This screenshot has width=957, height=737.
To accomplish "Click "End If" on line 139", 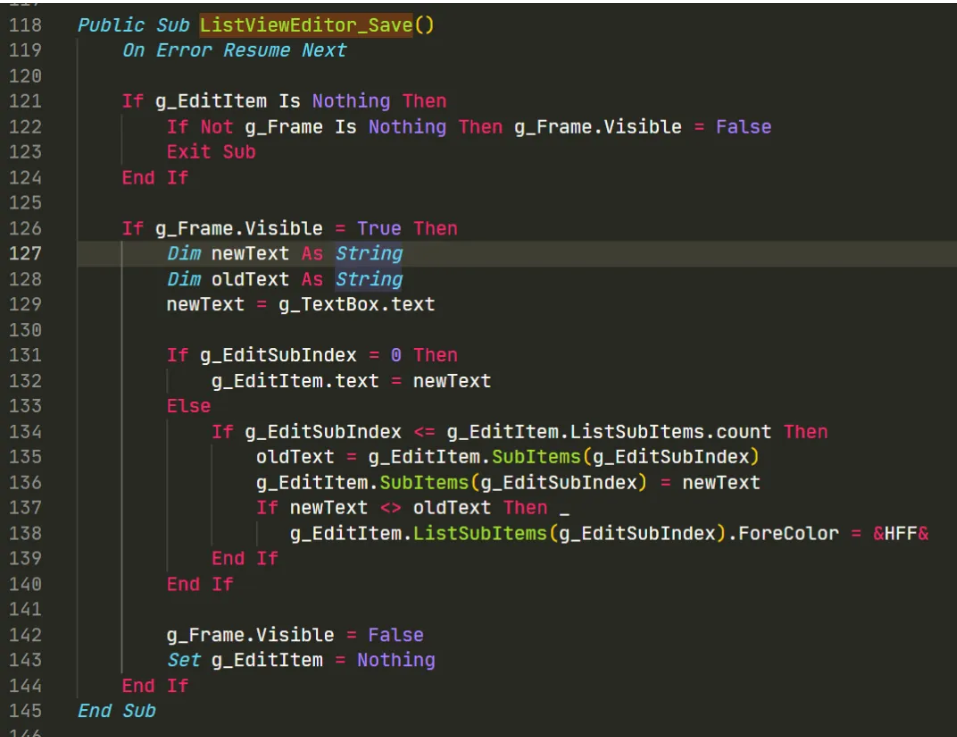I will pos(245,559).
